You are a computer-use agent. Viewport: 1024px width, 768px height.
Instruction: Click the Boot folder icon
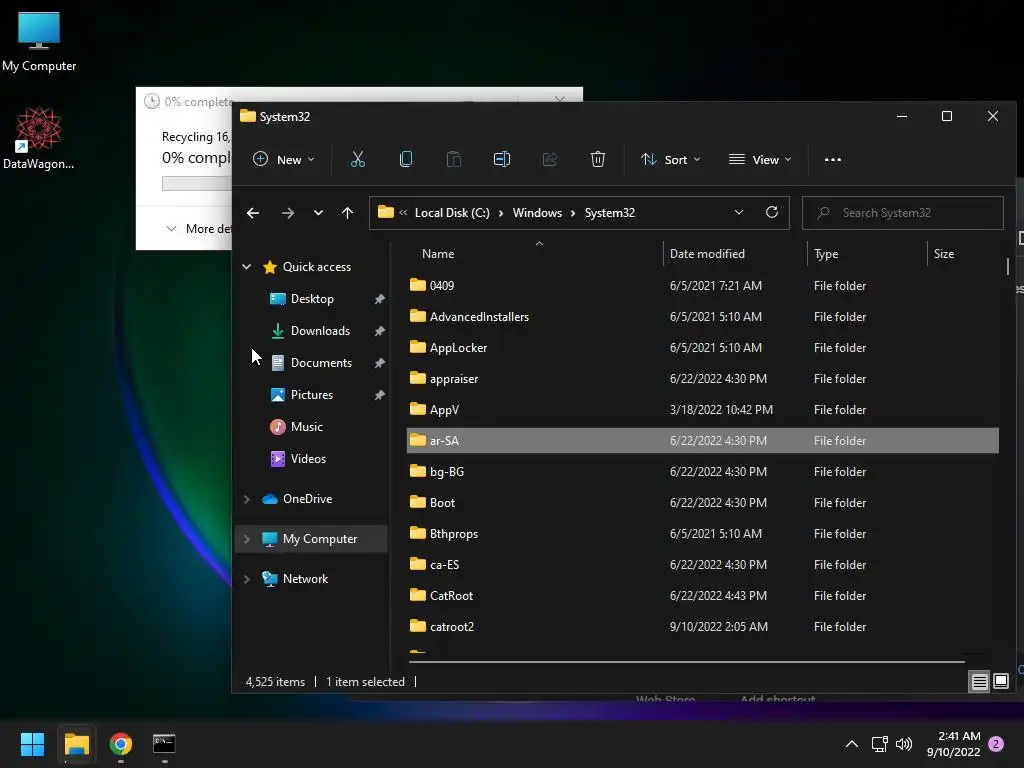417,502
